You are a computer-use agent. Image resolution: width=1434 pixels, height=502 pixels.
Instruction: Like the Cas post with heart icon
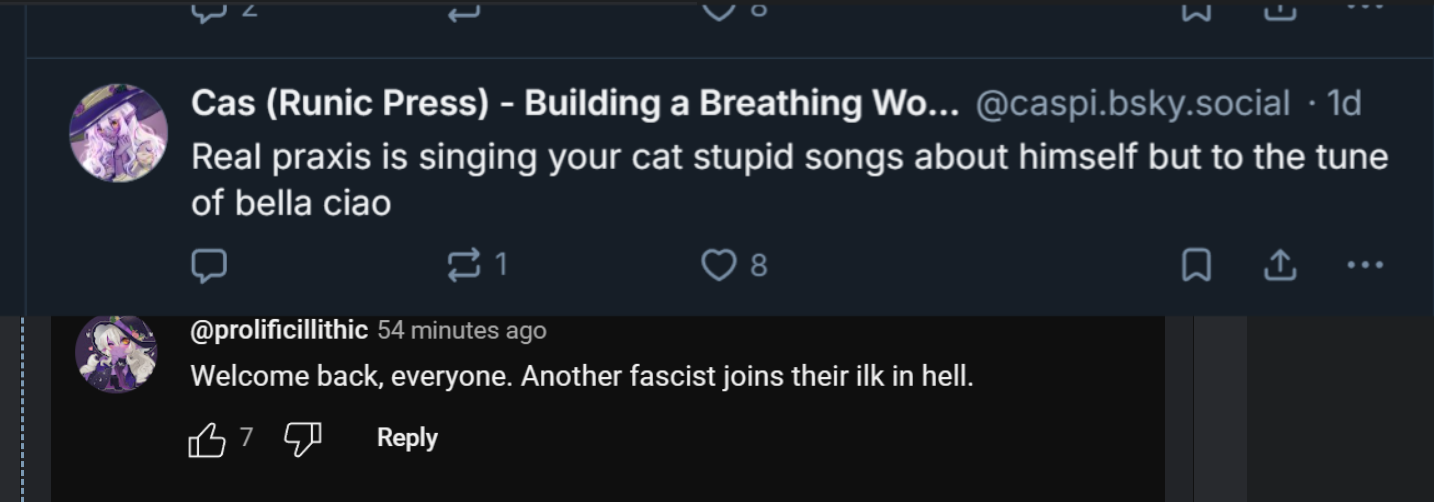click(x=718, y=265)
